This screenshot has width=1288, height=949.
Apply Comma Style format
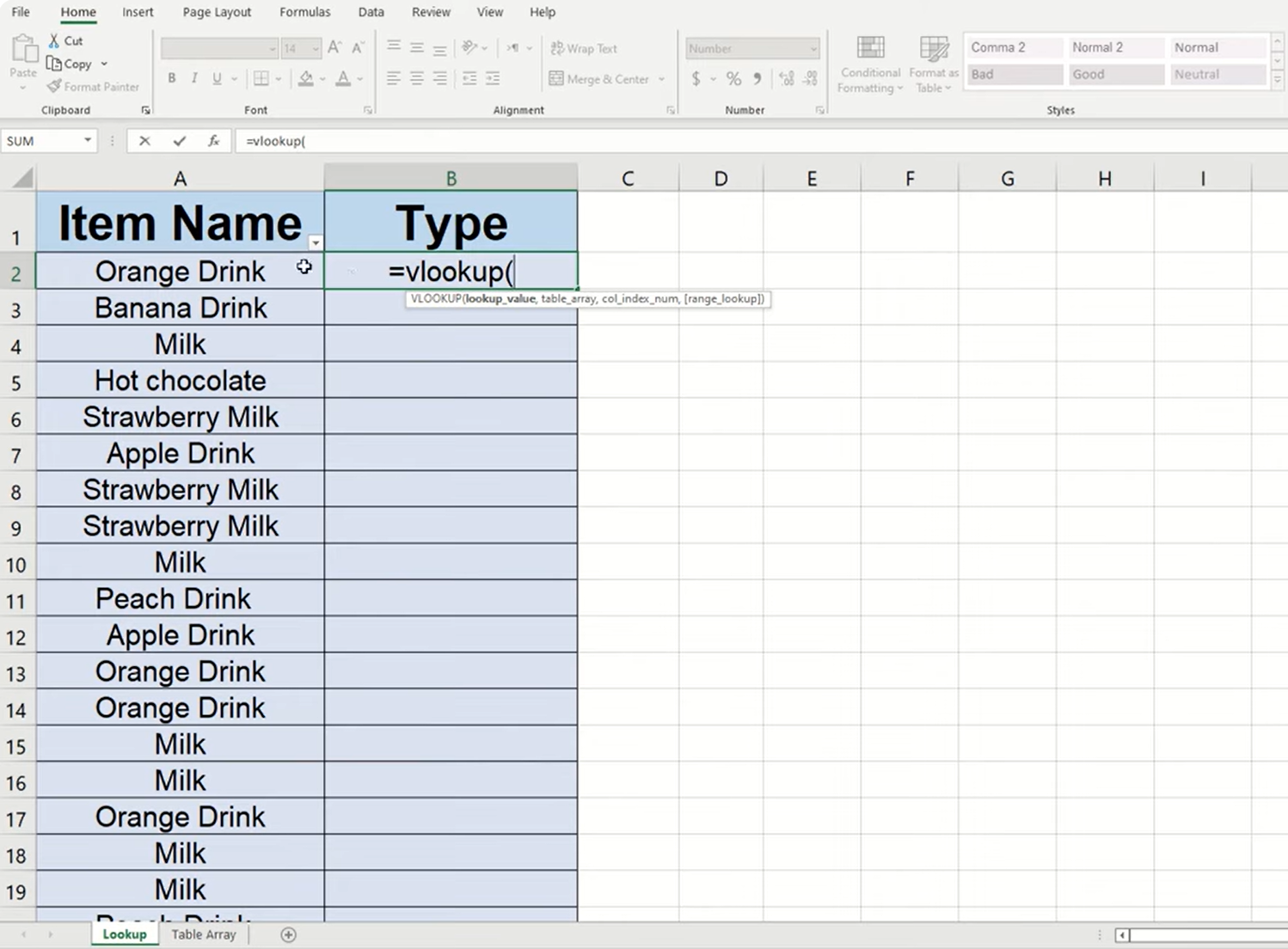tap(757, 79)
